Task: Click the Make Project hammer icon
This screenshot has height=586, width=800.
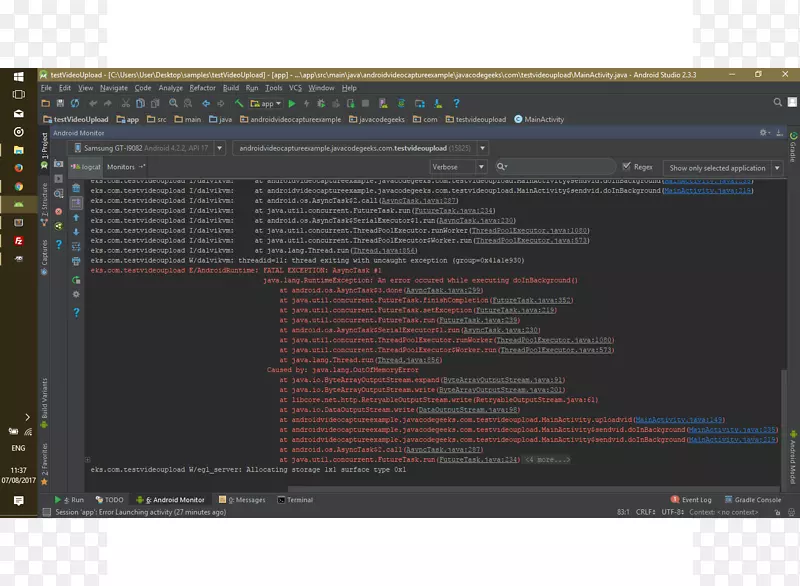Action: click(x=240, y=103)
